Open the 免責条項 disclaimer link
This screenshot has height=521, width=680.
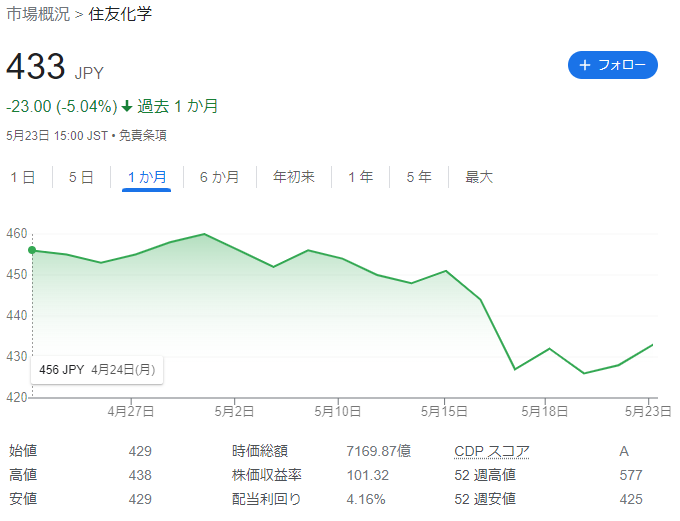click(143, 136)
